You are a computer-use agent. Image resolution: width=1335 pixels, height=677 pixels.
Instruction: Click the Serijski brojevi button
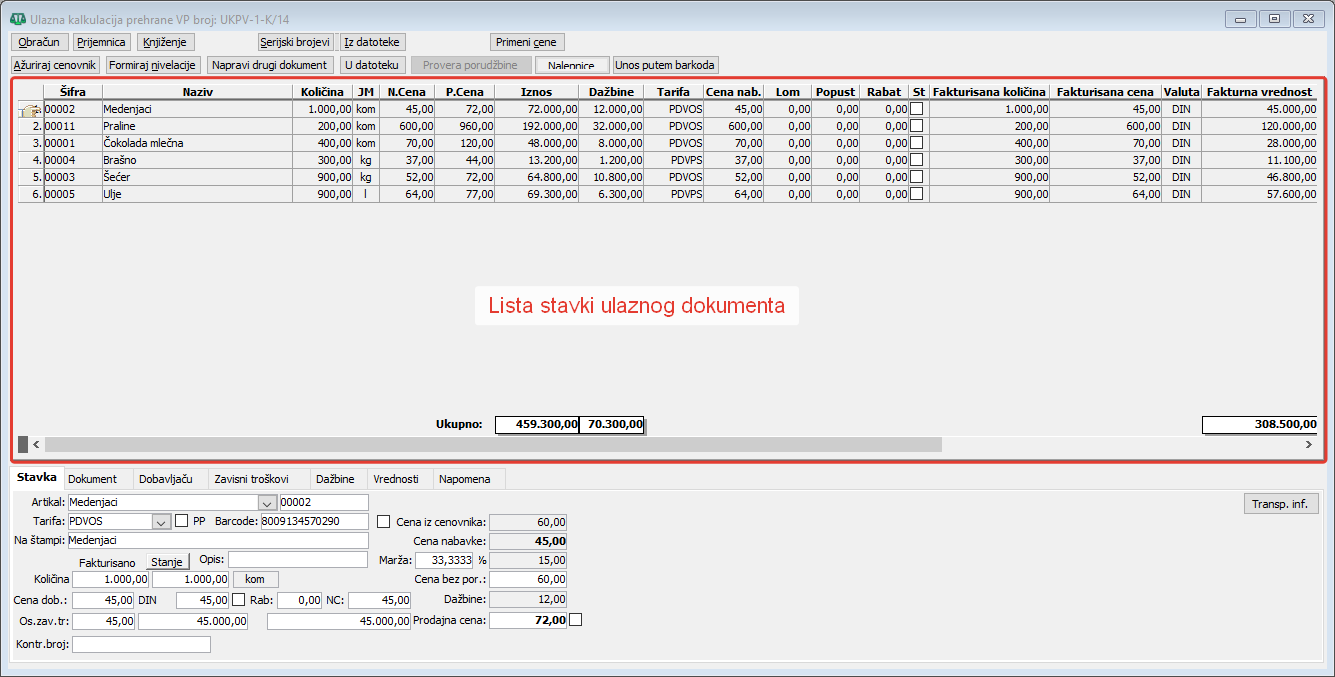[295, 42]
